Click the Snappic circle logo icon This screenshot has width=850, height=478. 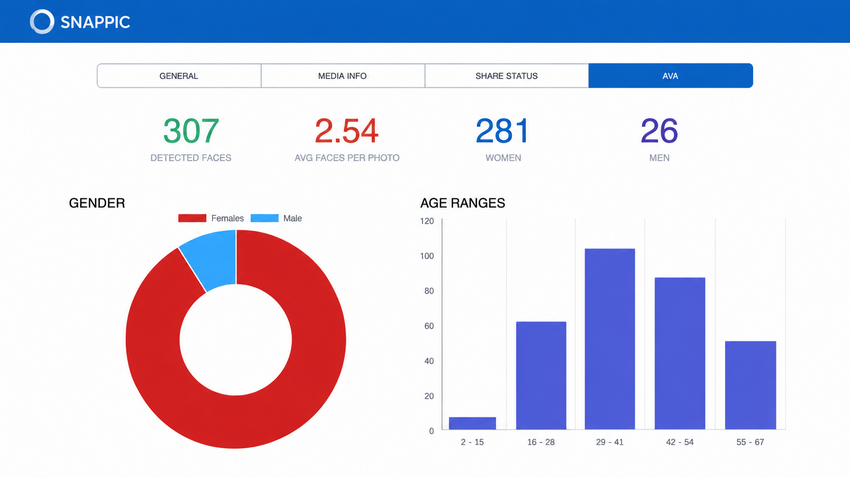click(42, 22)
